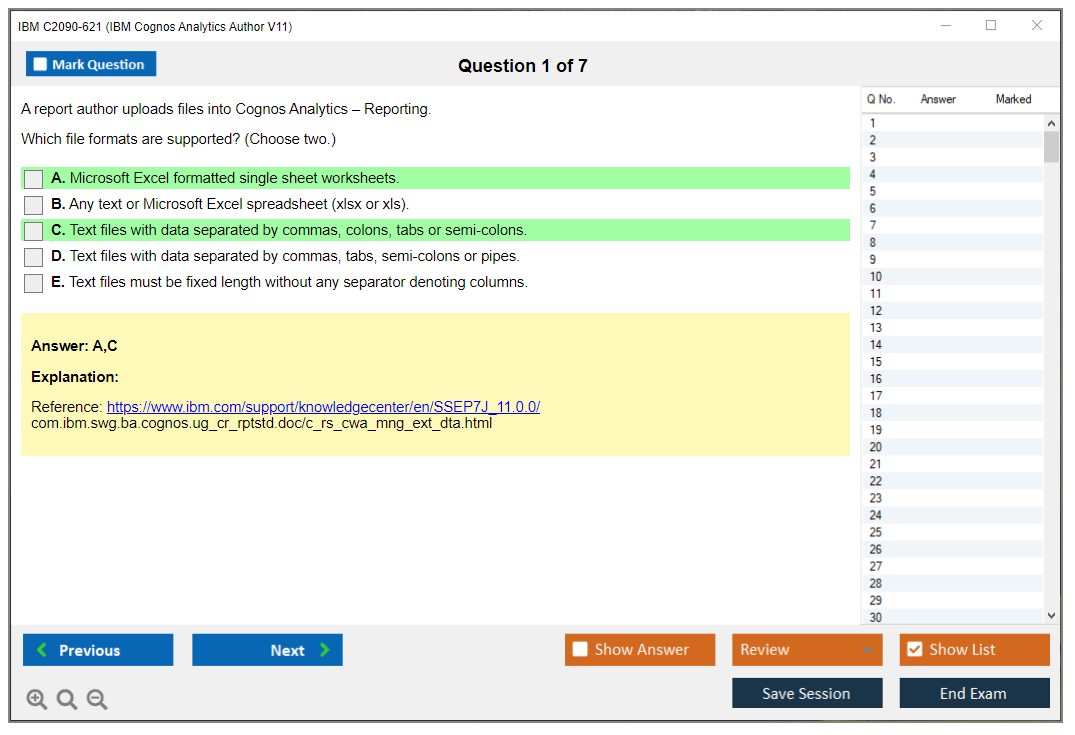Viewport: 1075px width, 735px height.
Task: Check option B about Excel spreadsheets
Action: [34, 205]
